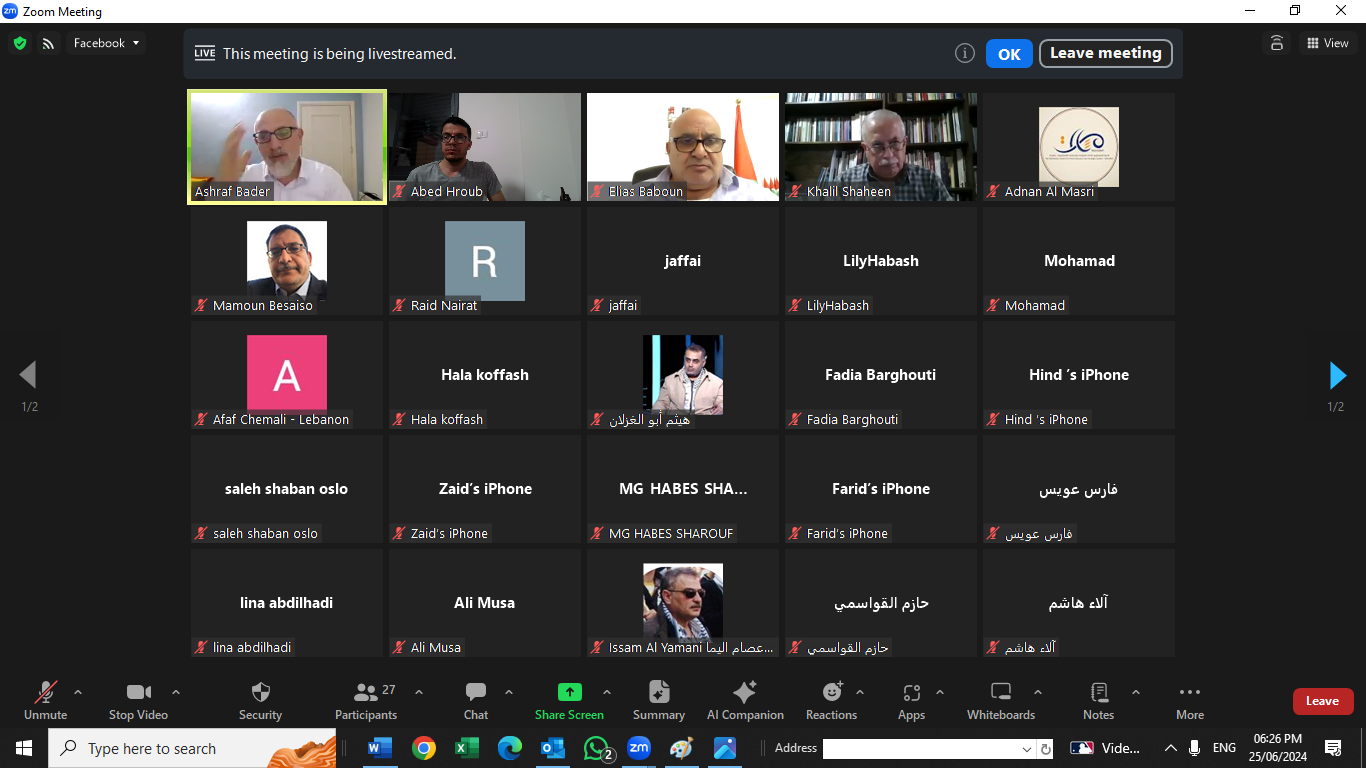Go to next page of participants

tap(1337, 375)
